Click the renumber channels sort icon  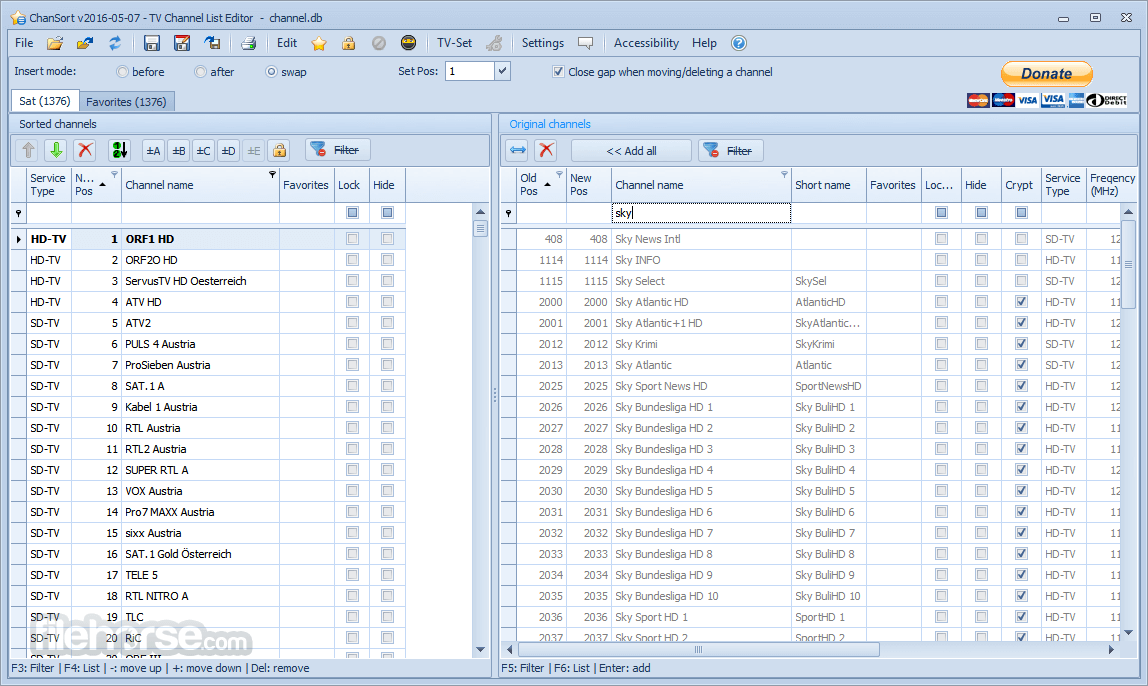119,150
